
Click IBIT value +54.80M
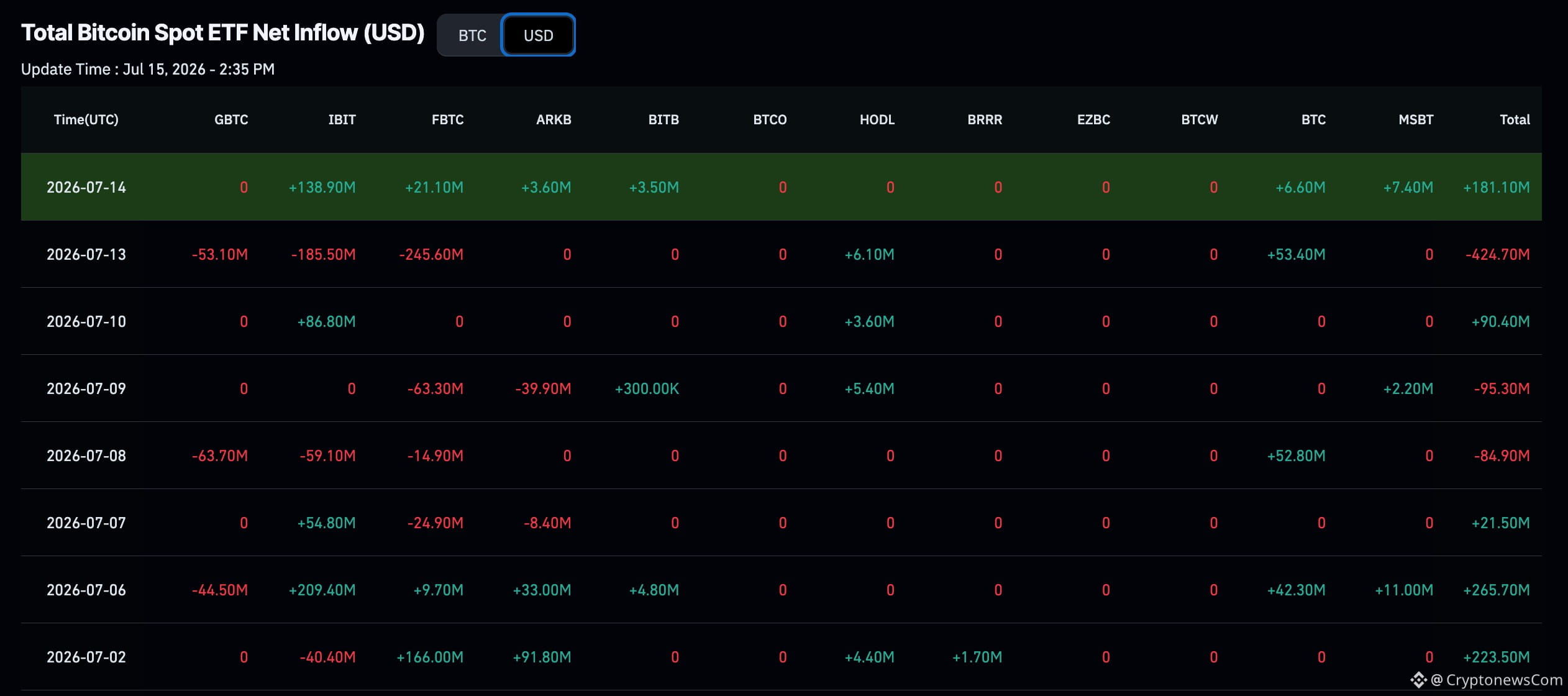pos(326,523)
